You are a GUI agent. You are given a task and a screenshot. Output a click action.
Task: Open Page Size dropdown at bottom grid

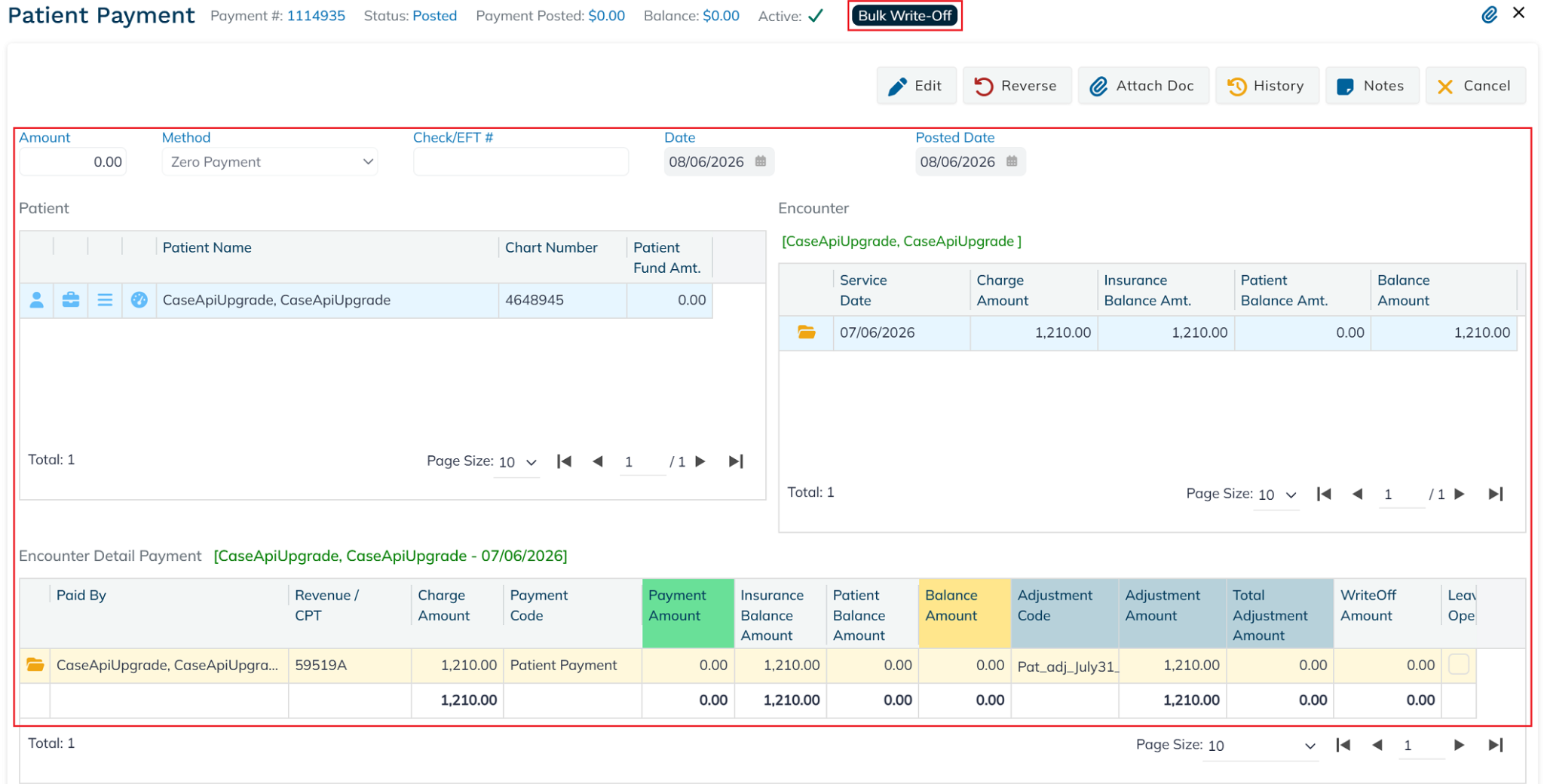coord(1261,746)
